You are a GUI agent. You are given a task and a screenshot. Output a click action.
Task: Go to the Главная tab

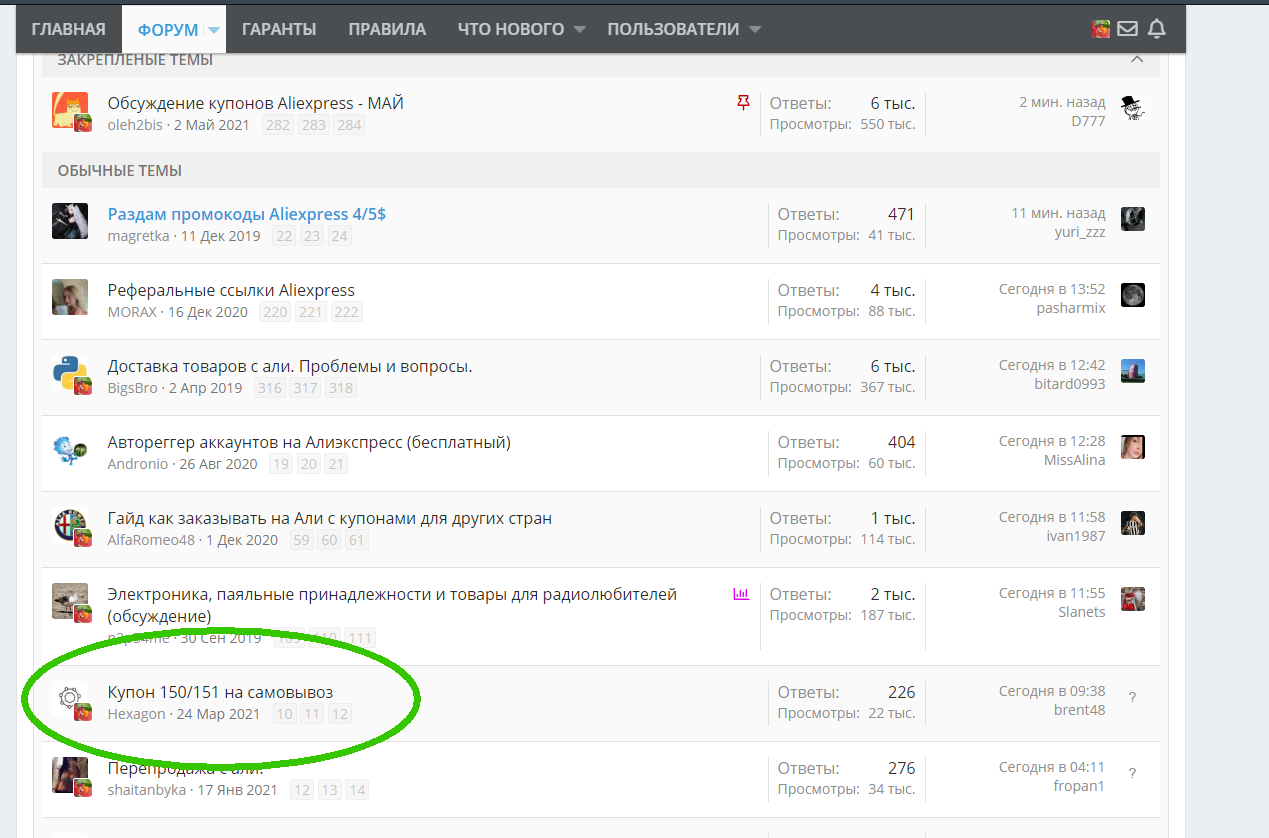68,29
